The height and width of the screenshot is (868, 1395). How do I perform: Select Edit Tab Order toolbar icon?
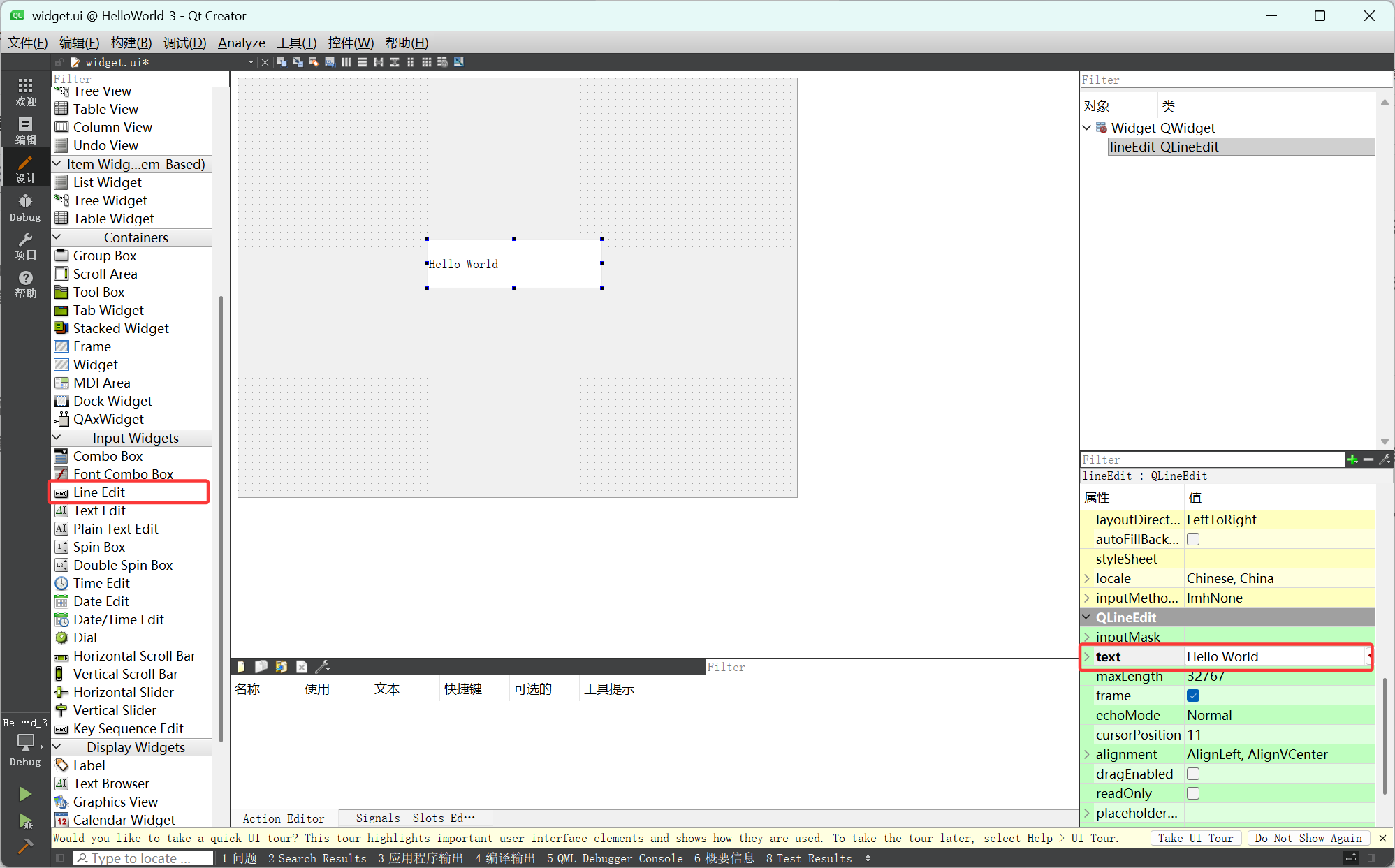pos(330,62)
